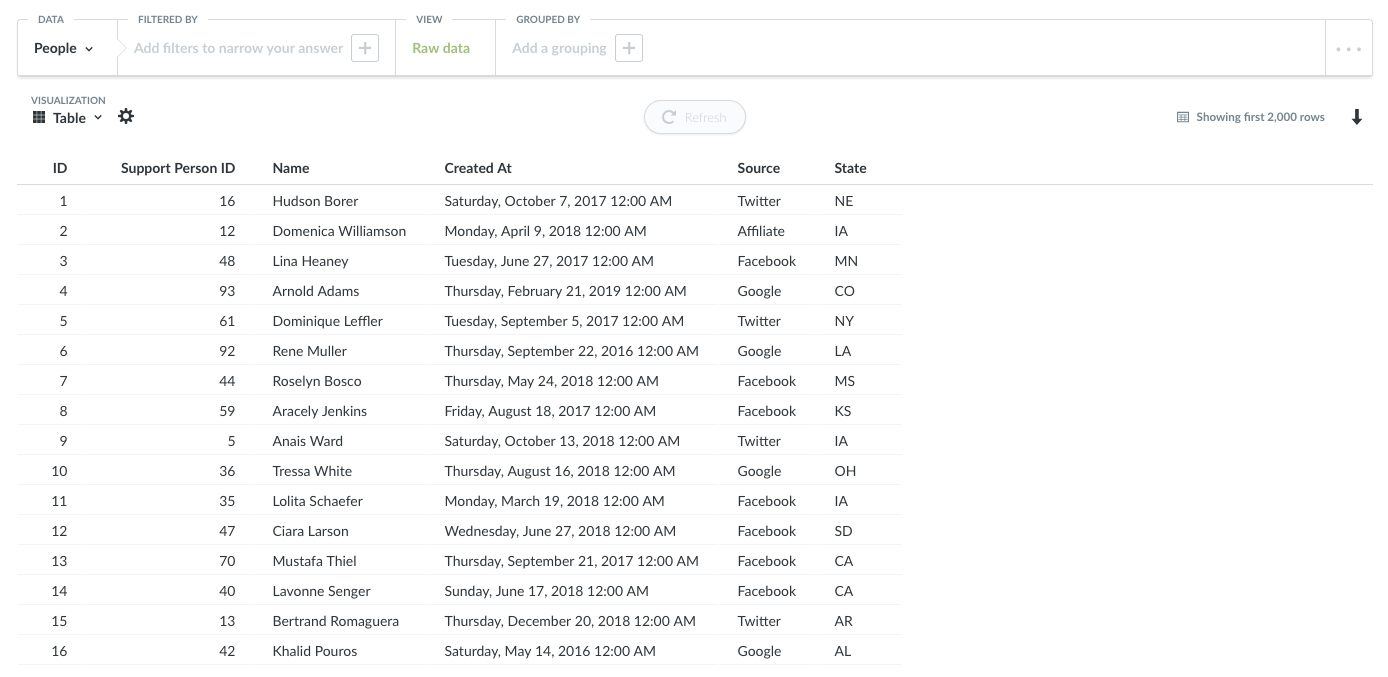Select the 'Roselyn Bosco' cell
The width and height of the screenshot is (1388, 677).
[317, 381]
